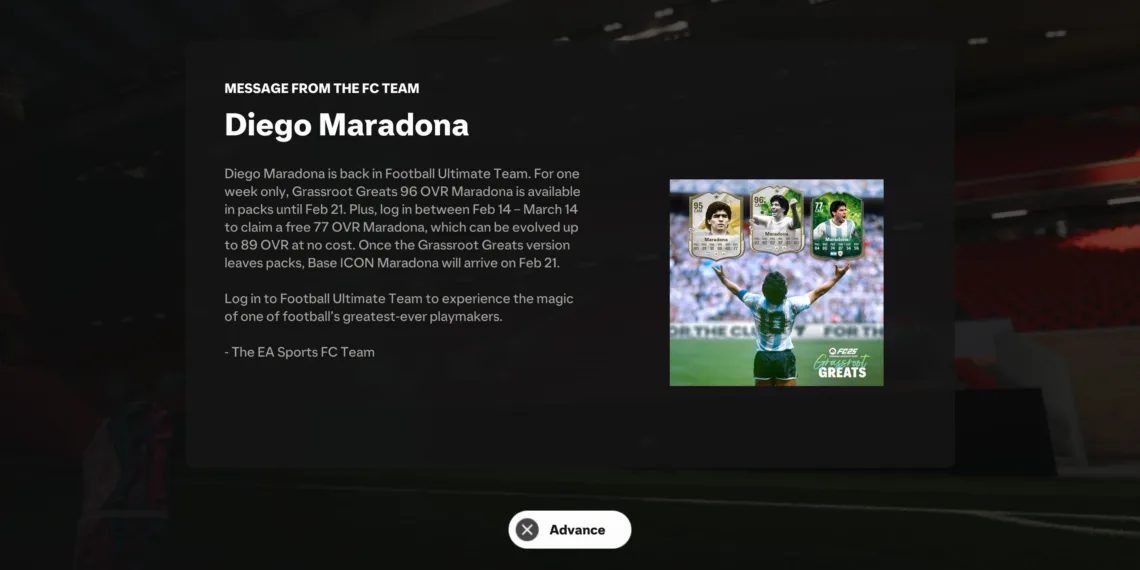
Task: Click the paragraph starting "Diego Maradona is back"
Action: 402,218
